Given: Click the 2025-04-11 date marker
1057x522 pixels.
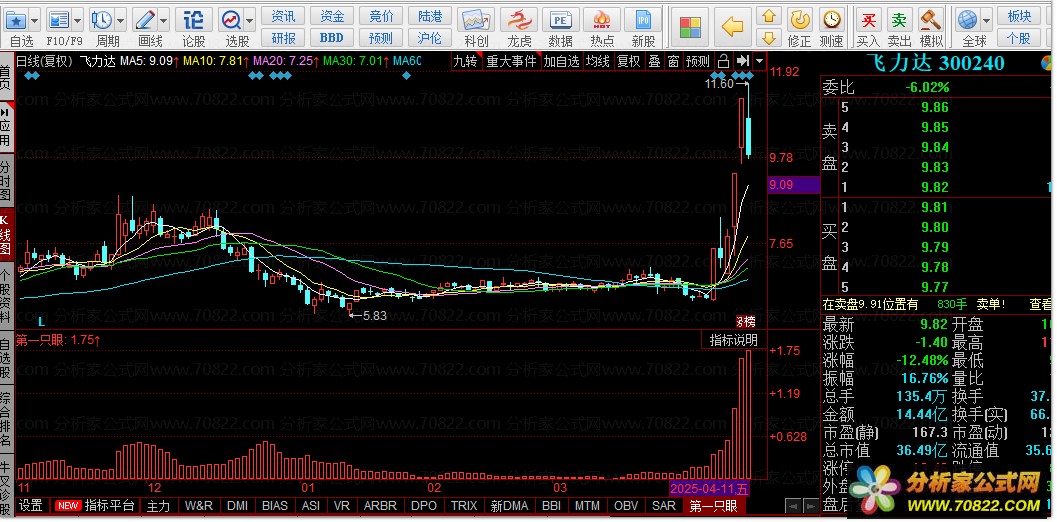Looking at the screenshot, I should [x=708, y=488].
